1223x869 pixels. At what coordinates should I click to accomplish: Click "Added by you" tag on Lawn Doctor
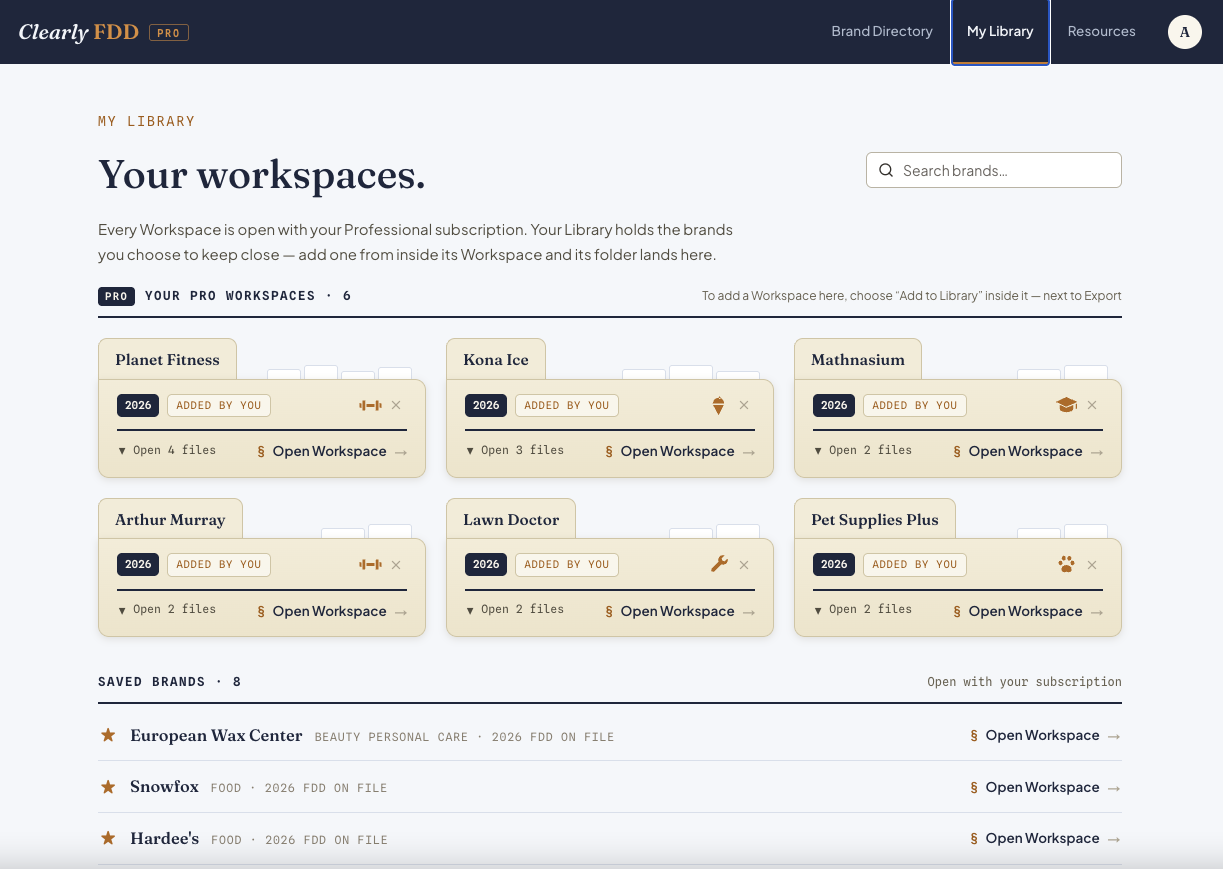[x=567, y=564]
